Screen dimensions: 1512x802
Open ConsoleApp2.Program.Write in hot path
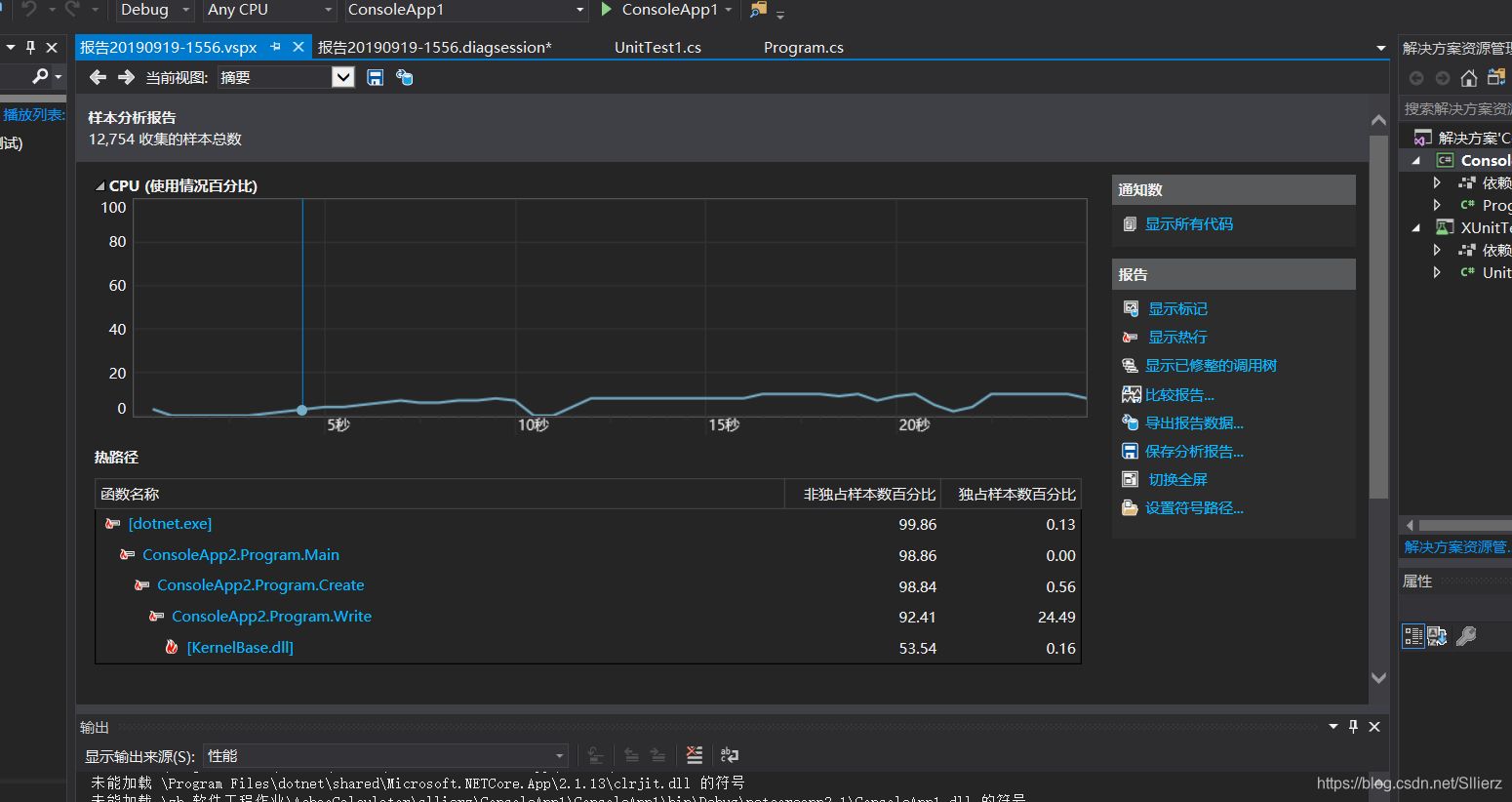(271, 617)
